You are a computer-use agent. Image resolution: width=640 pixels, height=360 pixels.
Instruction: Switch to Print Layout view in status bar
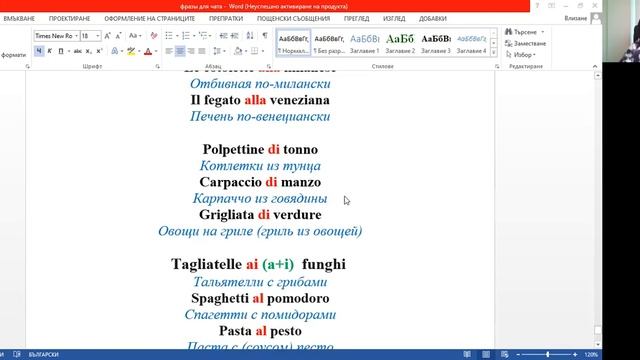(x=486, y=354)
